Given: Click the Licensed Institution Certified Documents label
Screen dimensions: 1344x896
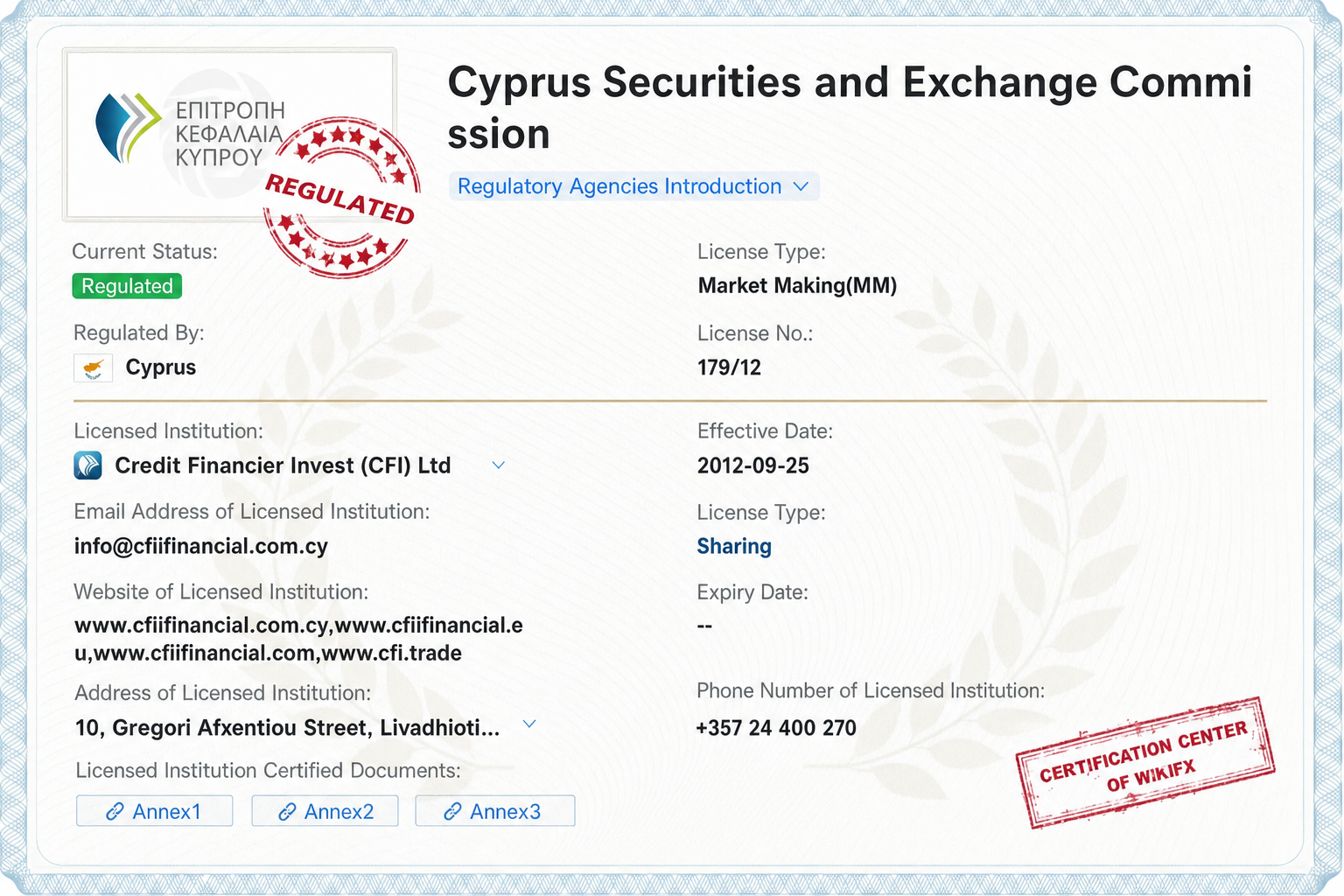Looking at the screenshot, I should [x=268, y=771].
